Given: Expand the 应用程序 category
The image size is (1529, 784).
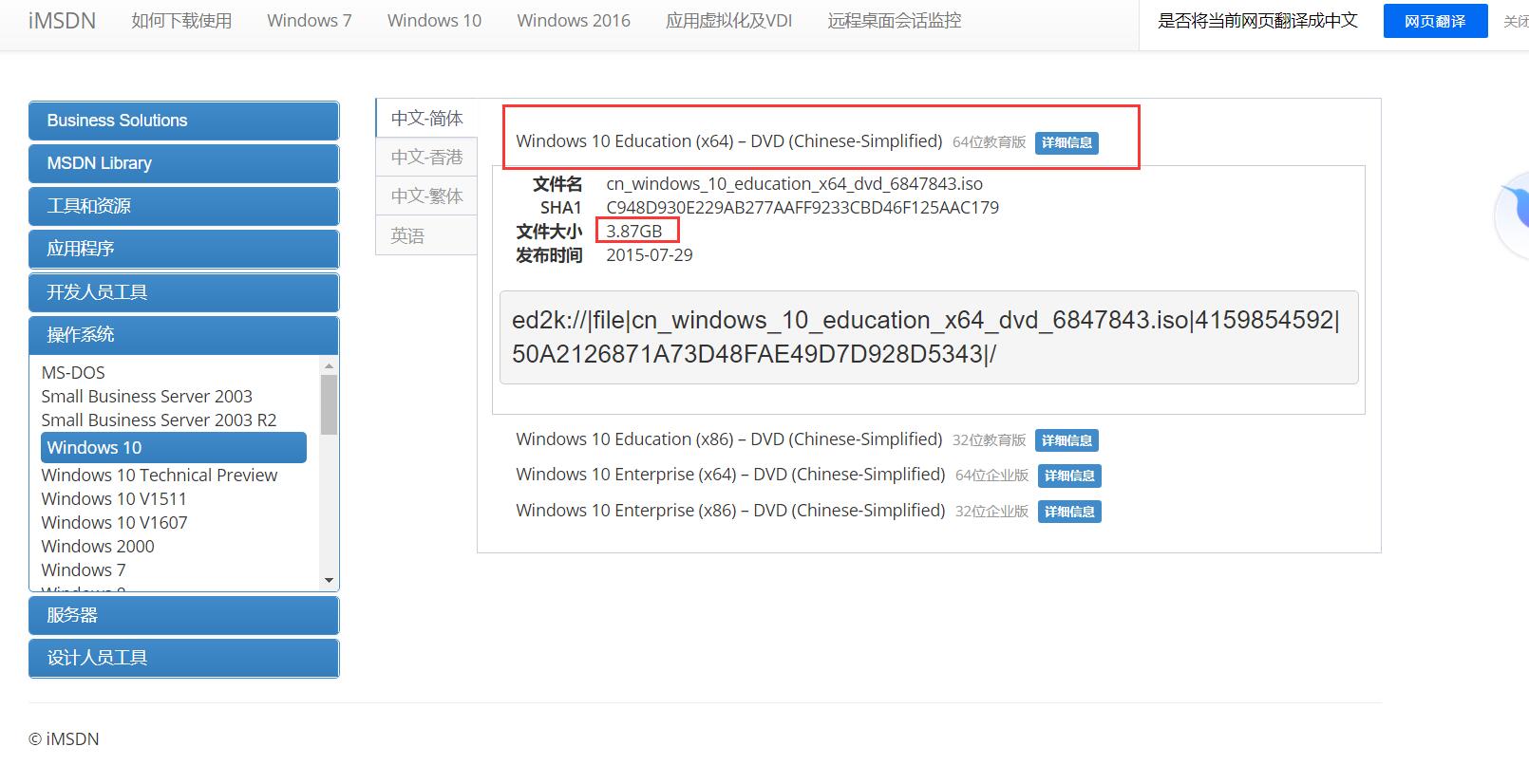Looking at the screenshot, I should pyautogui.click(x=184, y=249).
